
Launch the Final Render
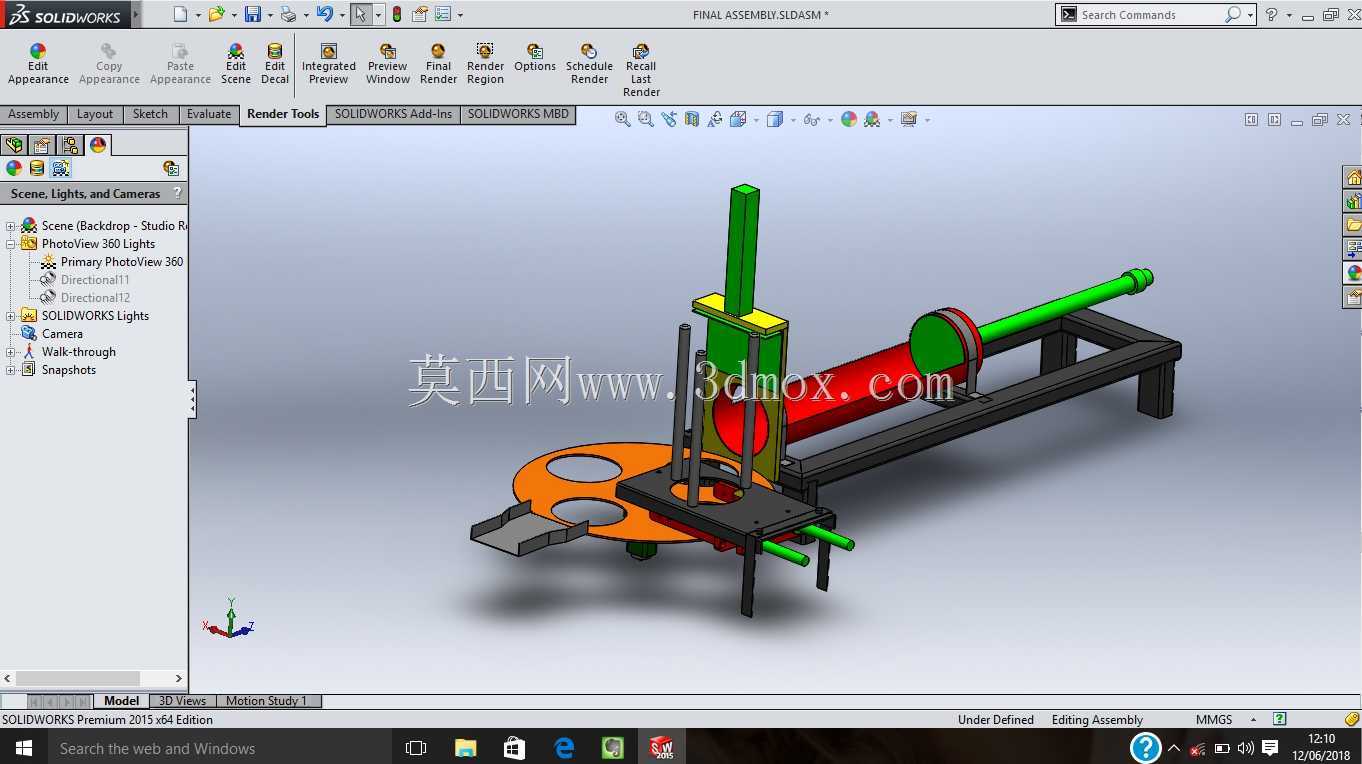coord(438,64)
